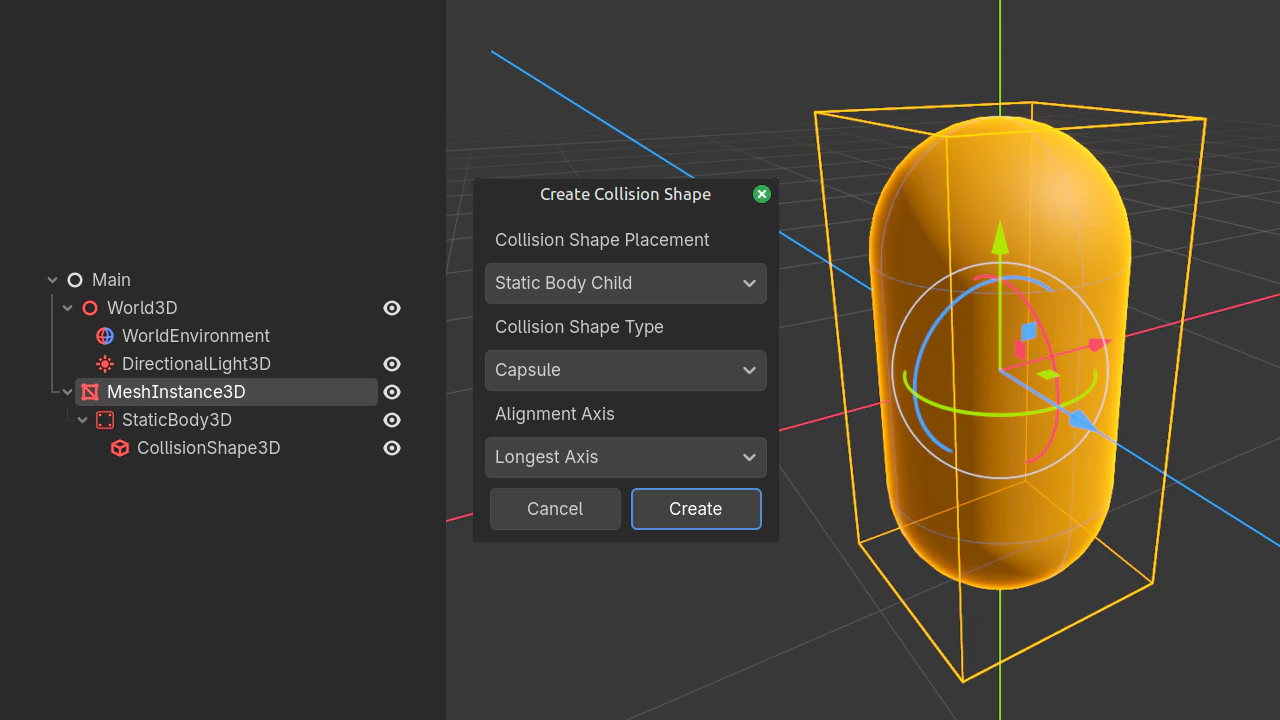Click the DirectionalLight3D sun icon
The image size is (1280, 720).
(105, 364)
